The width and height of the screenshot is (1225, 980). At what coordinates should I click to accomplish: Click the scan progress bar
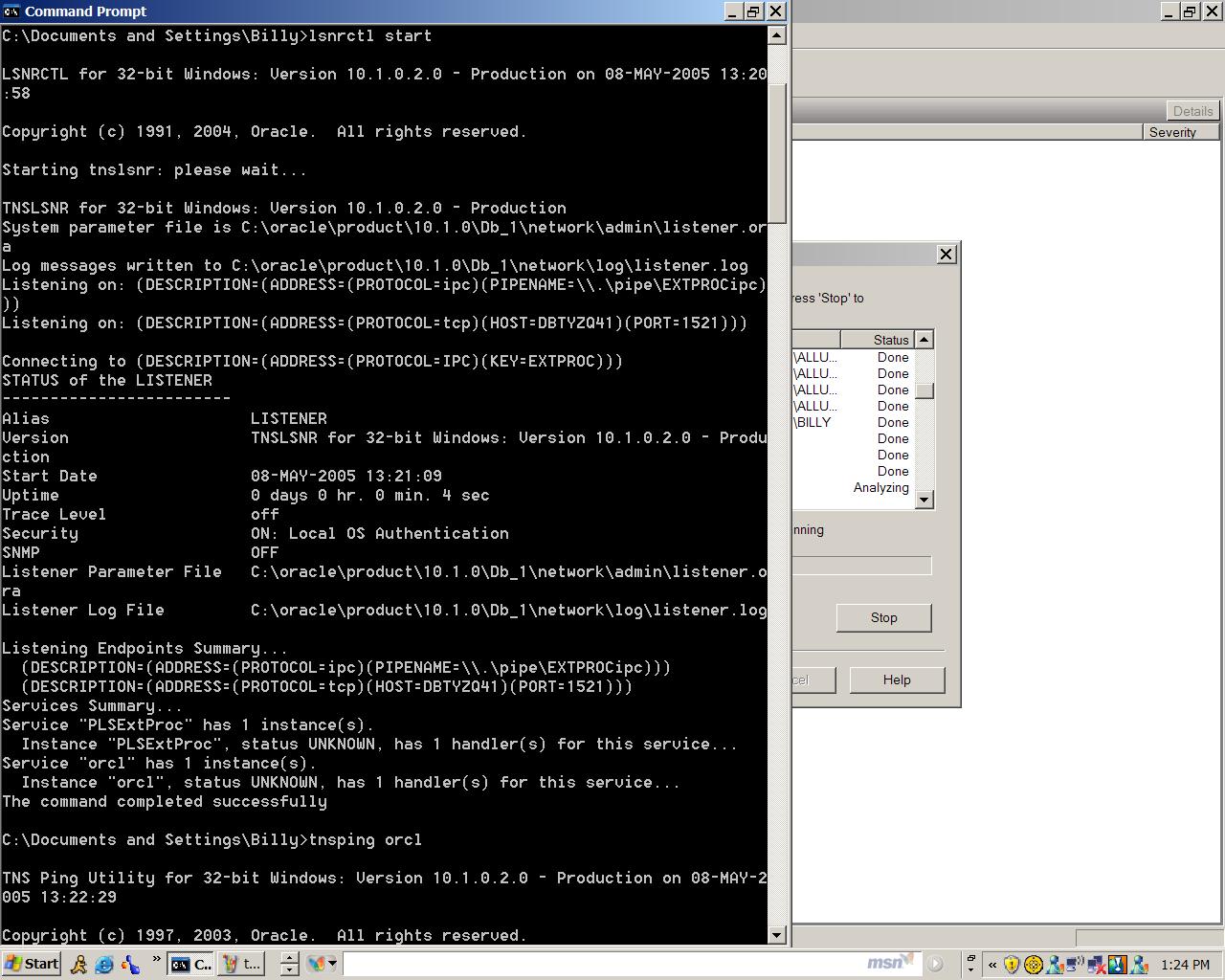(x=861, y=566)
